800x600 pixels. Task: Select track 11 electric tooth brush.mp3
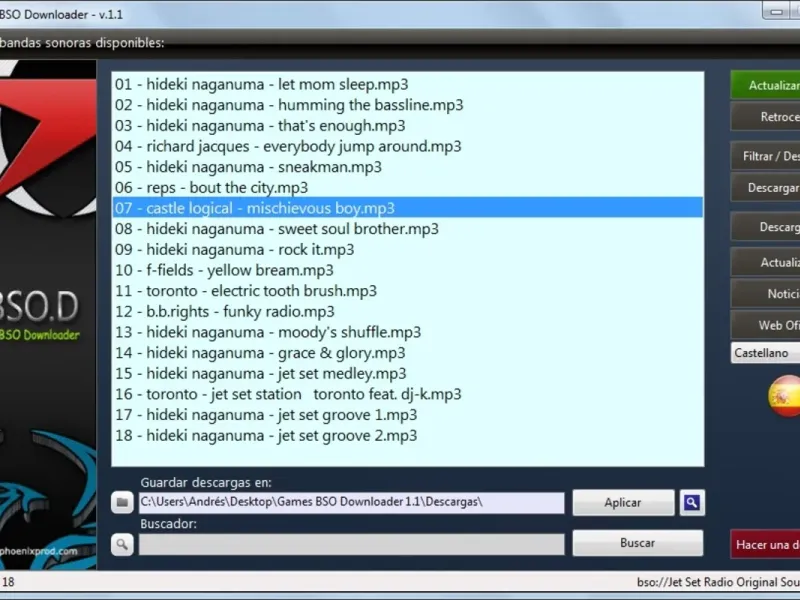[x=407, y=290]
